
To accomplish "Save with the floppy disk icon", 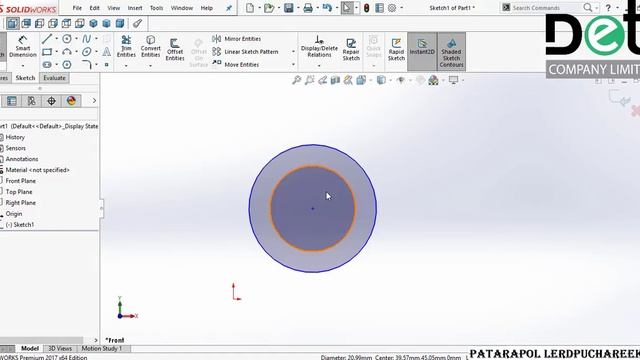I will pyautogui.click(x=289, y=8).
